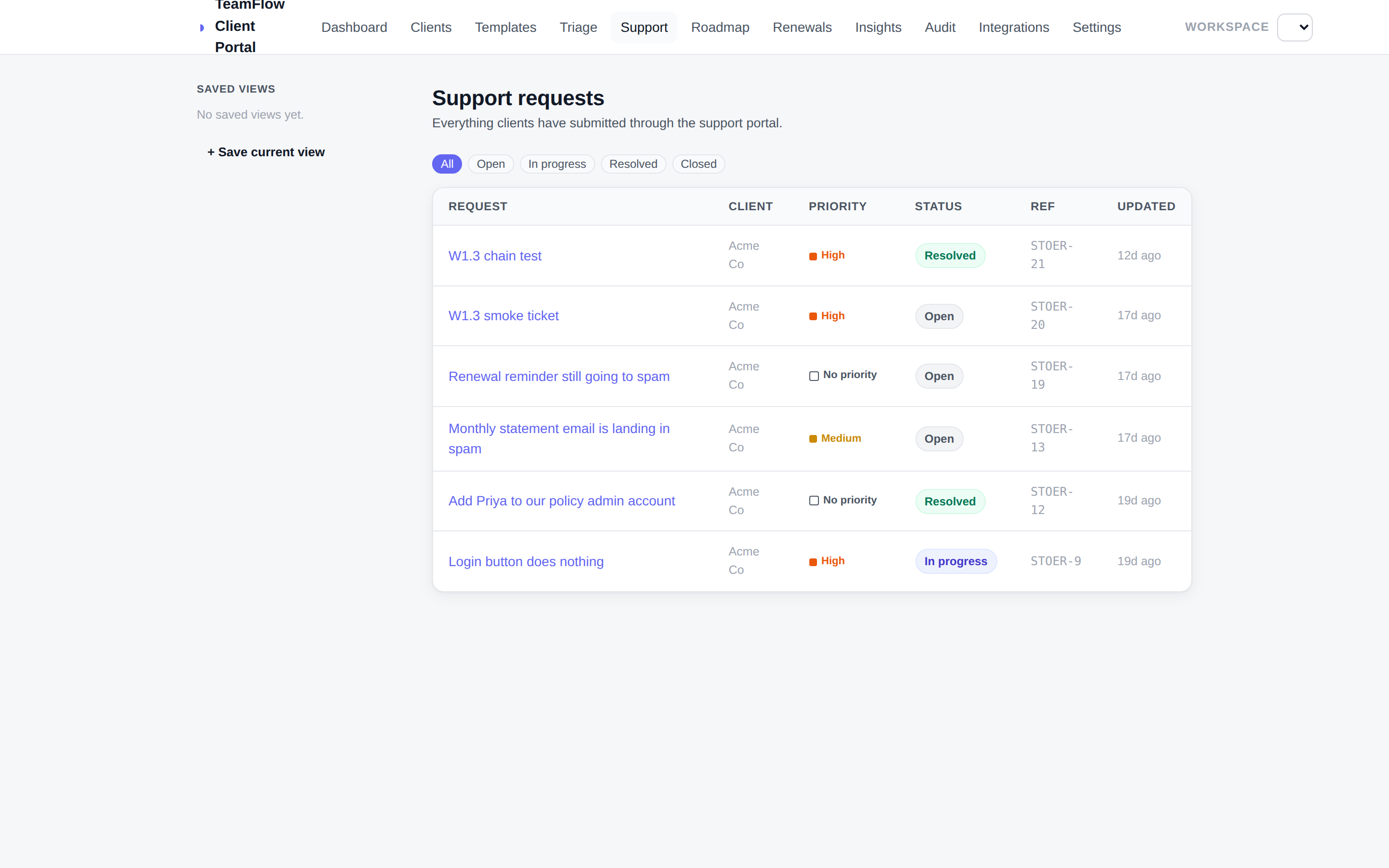Click the No priority box on Renewal reminder row
Screen dimensions: 1389x868
(814, 376)
